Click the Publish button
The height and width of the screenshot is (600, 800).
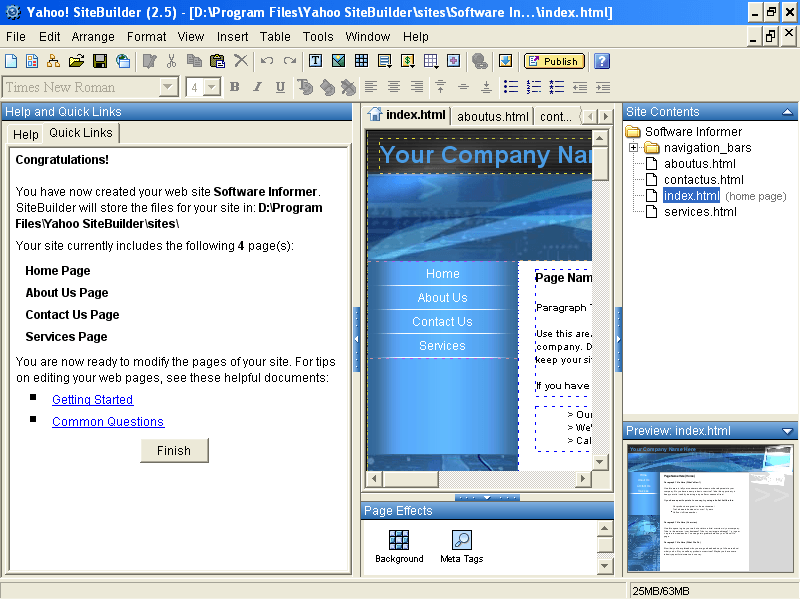click(x=554, y=61)
